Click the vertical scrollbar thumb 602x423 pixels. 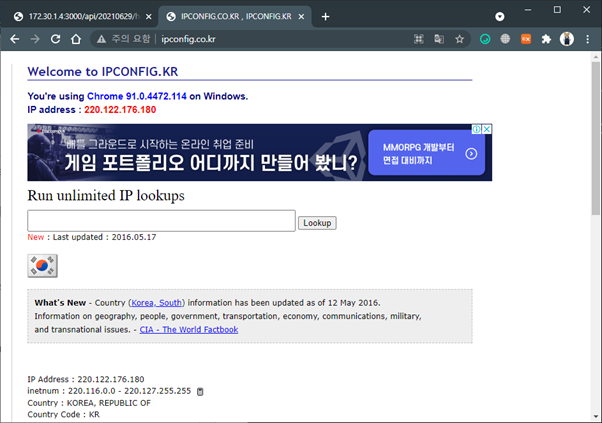pyautogui.click(x=595, y=138)
